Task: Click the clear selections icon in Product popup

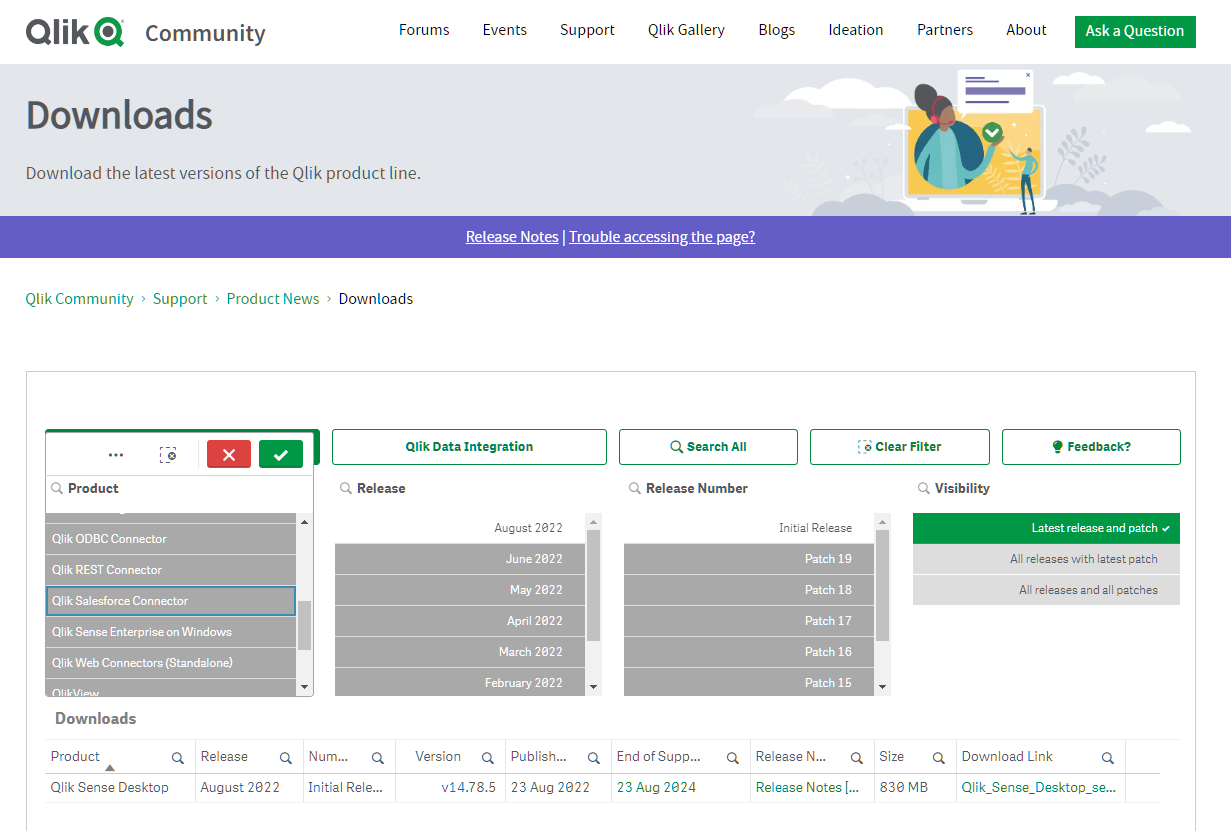Action: click(169, 453)
